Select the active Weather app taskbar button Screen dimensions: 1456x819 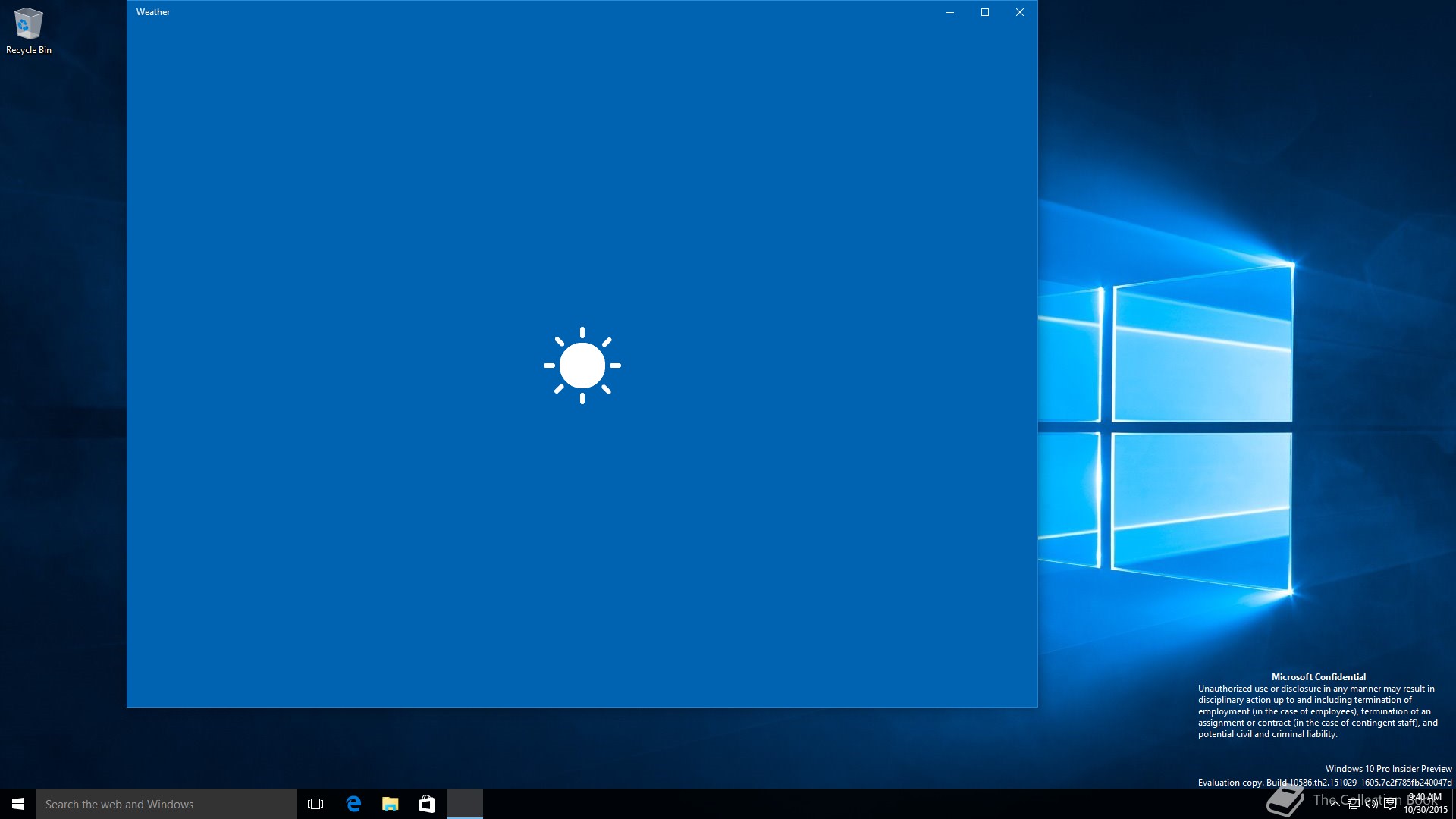[465, 804]
